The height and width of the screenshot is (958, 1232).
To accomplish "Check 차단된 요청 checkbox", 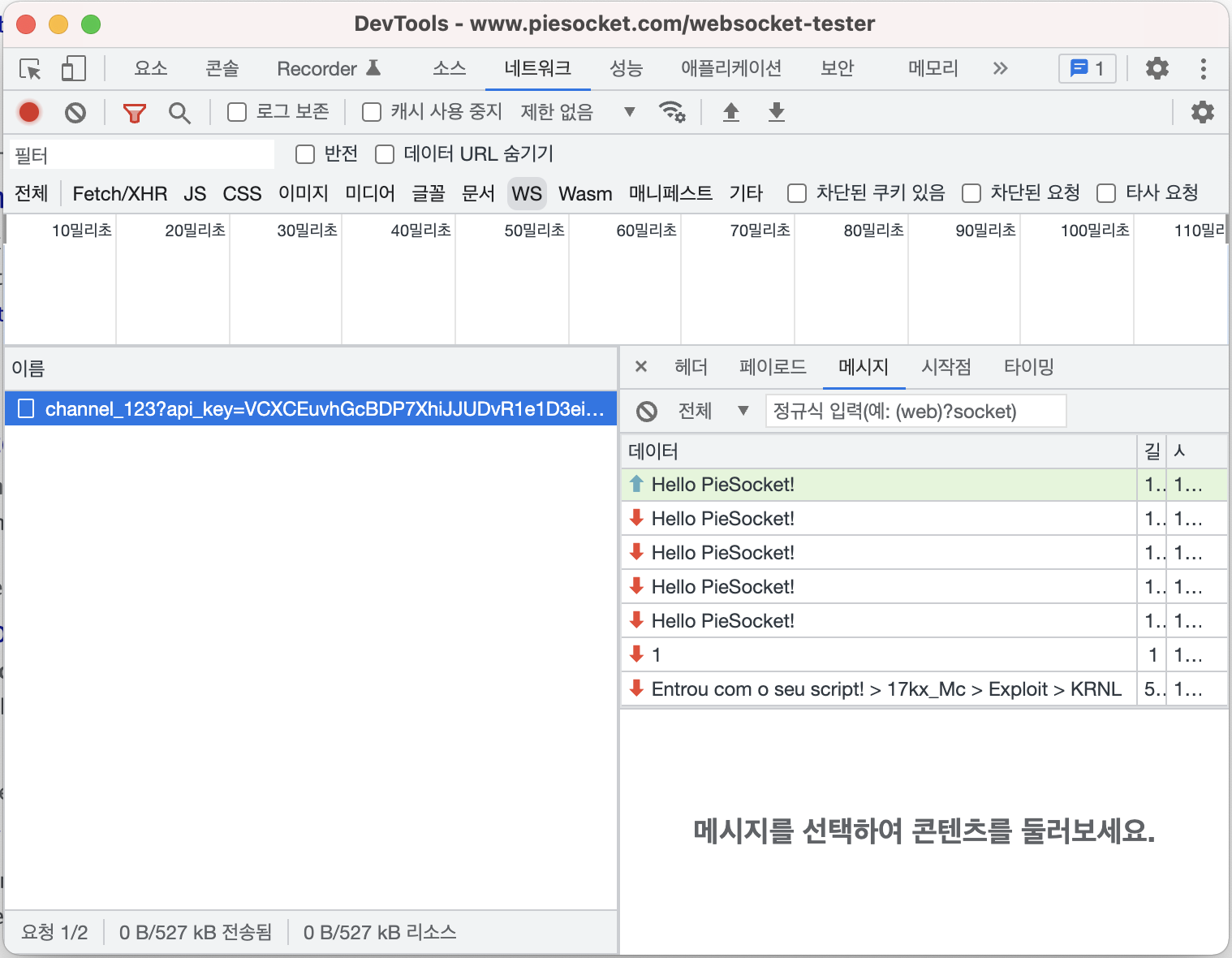I will point(971,193).
